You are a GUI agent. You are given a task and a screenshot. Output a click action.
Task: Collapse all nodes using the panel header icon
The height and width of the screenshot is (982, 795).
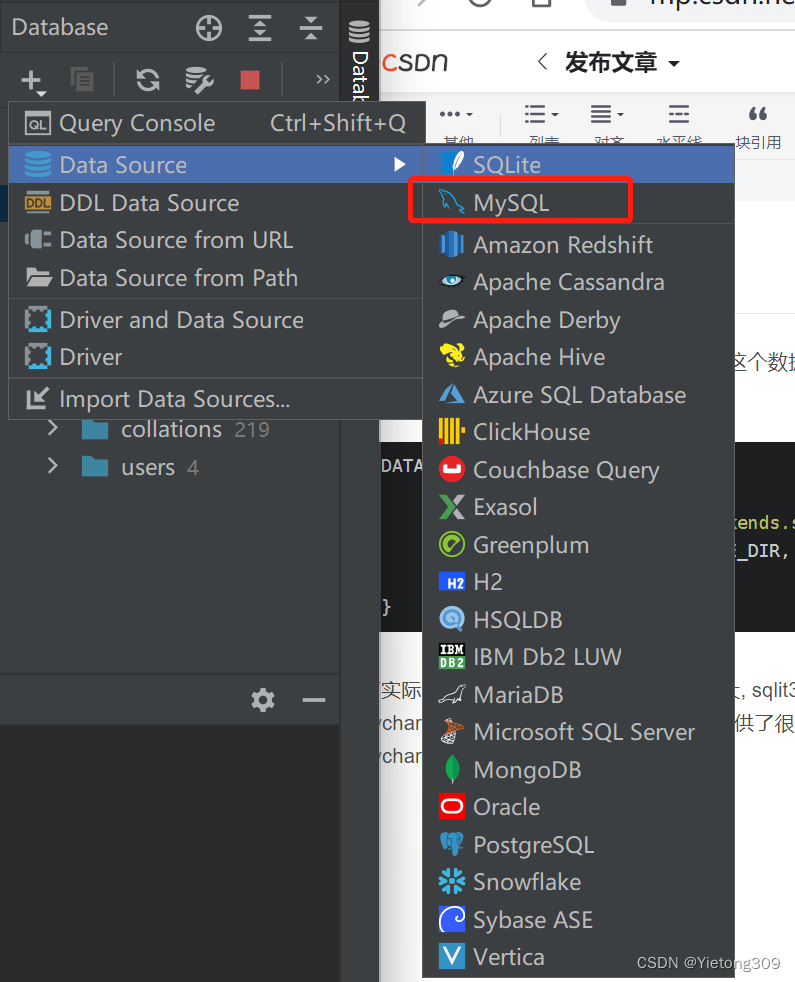tap(313, 28)
